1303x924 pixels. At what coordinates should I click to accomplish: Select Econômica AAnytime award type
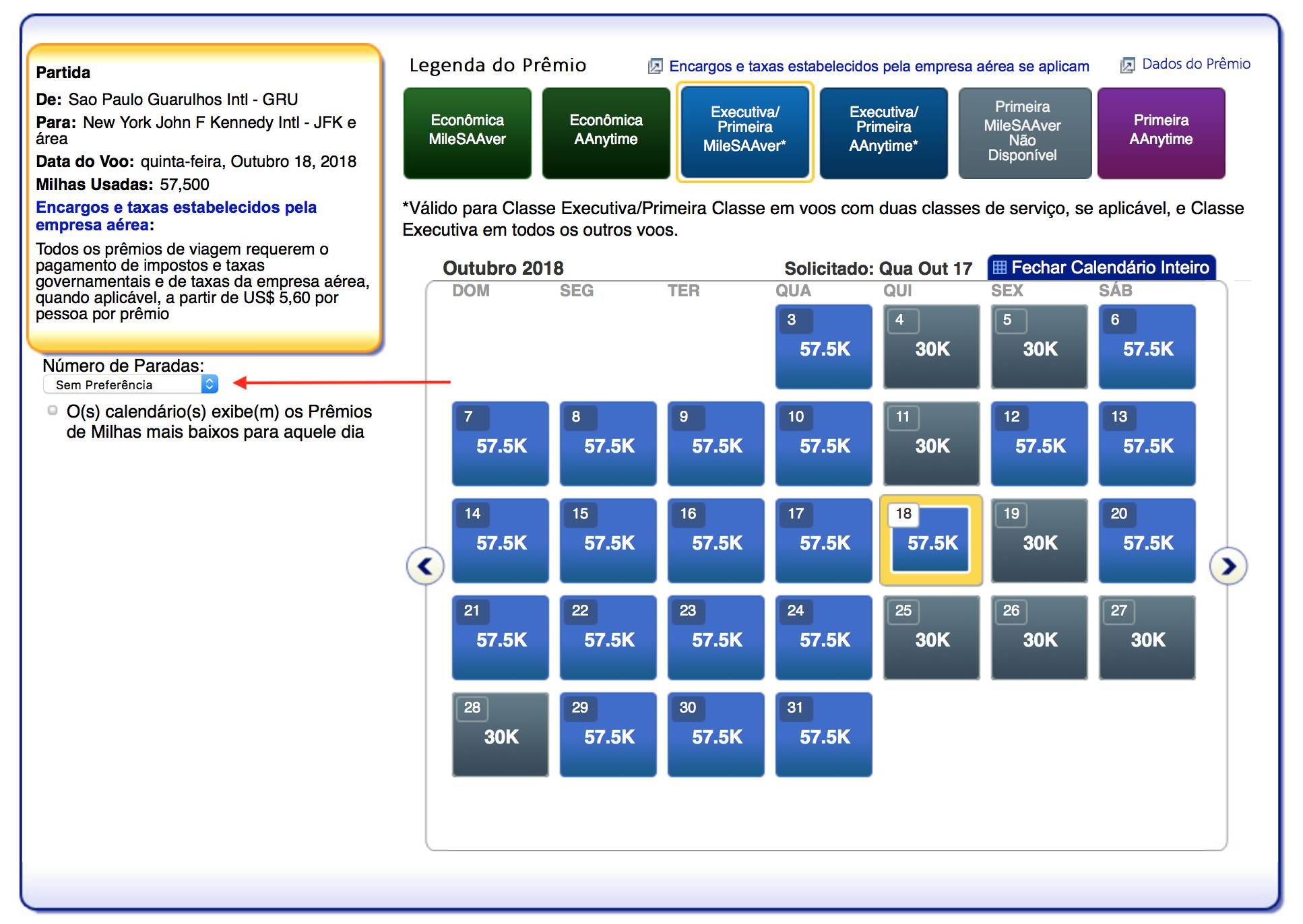click(606, 133)
